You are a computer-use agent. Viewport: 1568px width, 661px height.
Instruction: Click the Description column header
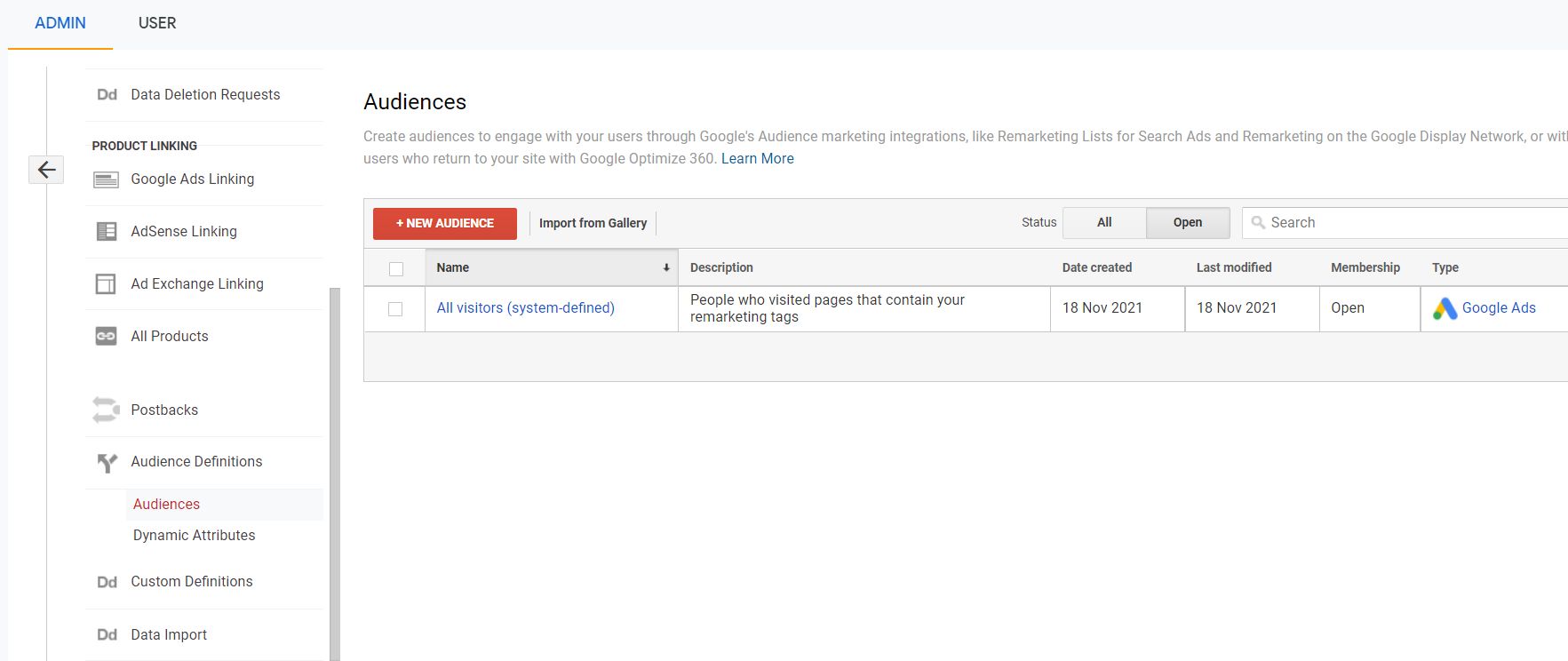click(721, 267)
